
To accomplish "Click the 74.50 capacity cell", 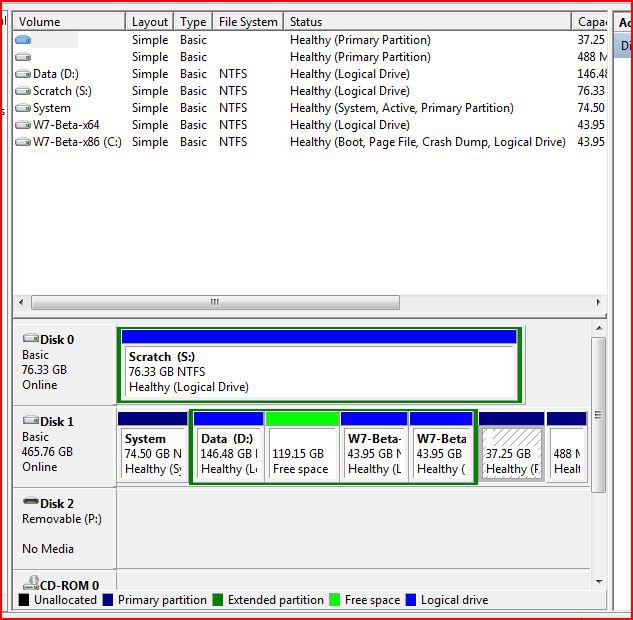I will pyautogui.click(x=591, y=108).
